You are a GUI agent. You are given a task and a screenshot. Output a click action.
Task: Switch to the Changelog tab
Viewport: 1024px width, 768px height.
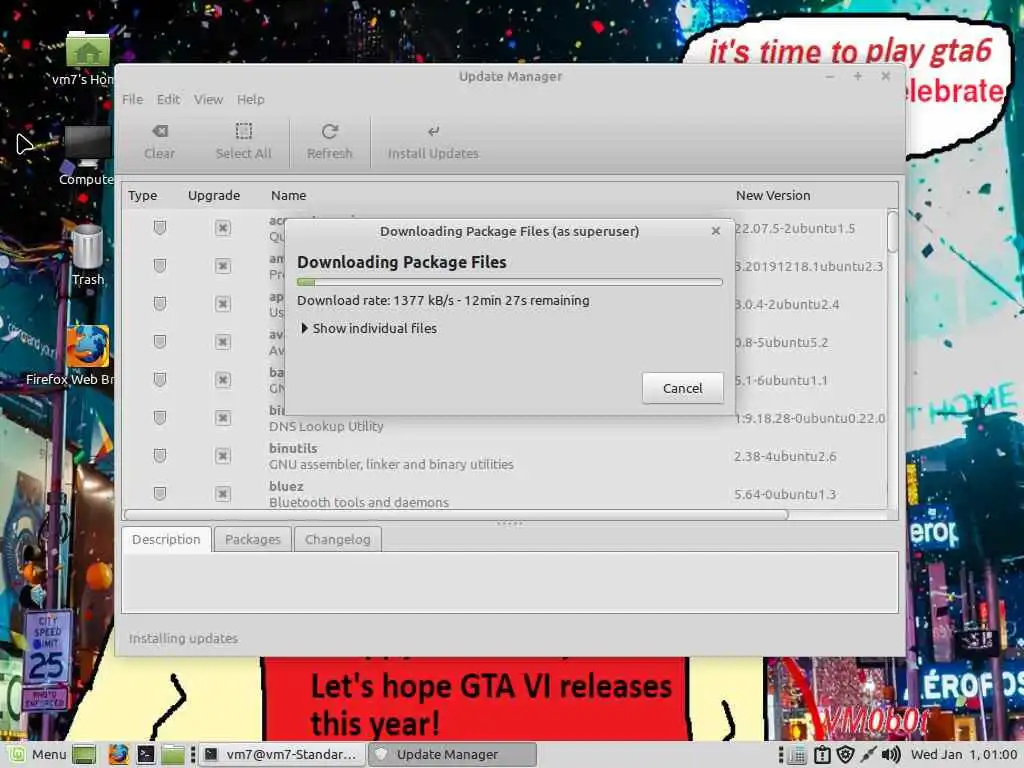tap(338, 539)
